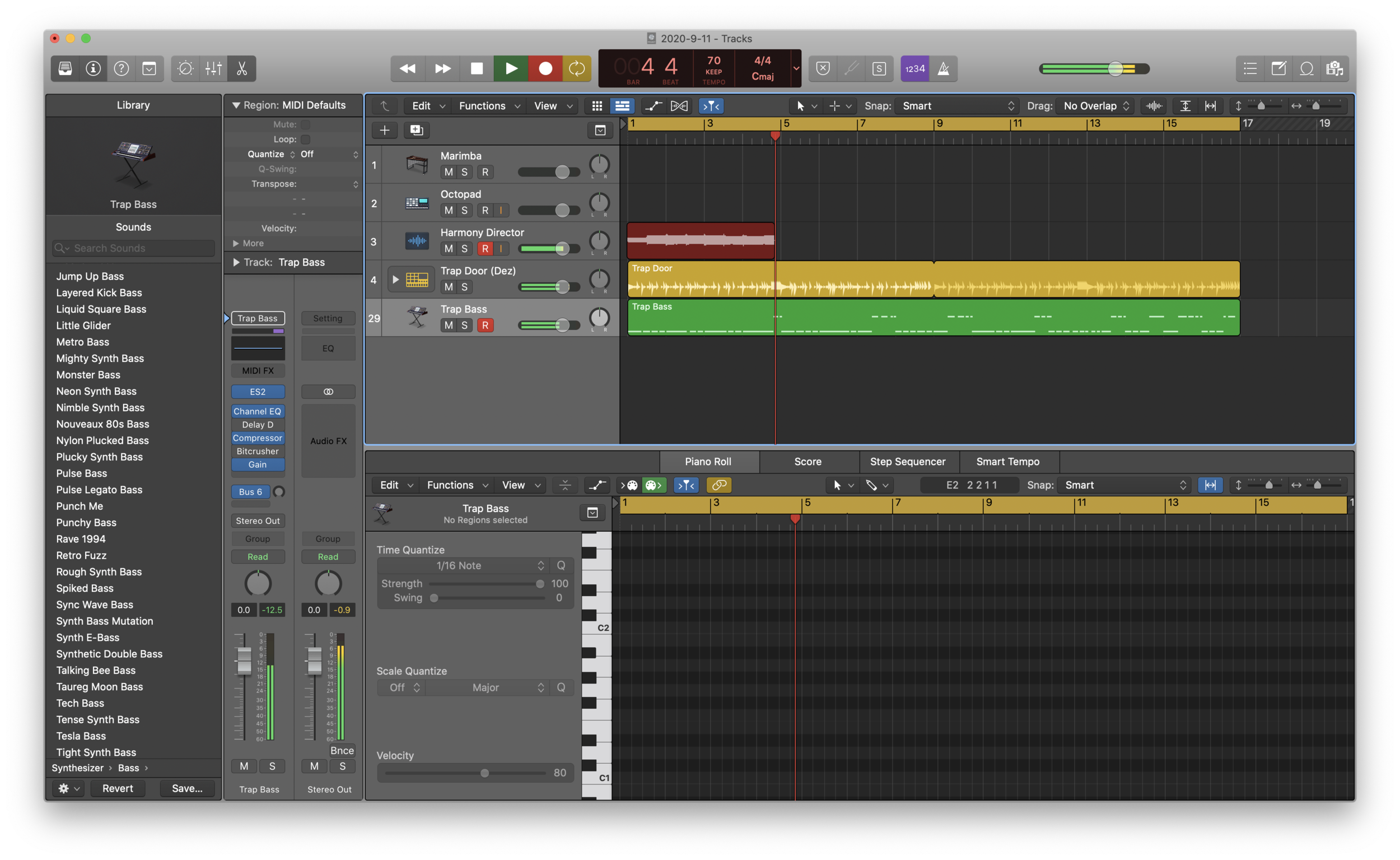Open the Snap Smart dropdown in Tracks area
The width and height of the screenshot is (1400, 860).
956,106
